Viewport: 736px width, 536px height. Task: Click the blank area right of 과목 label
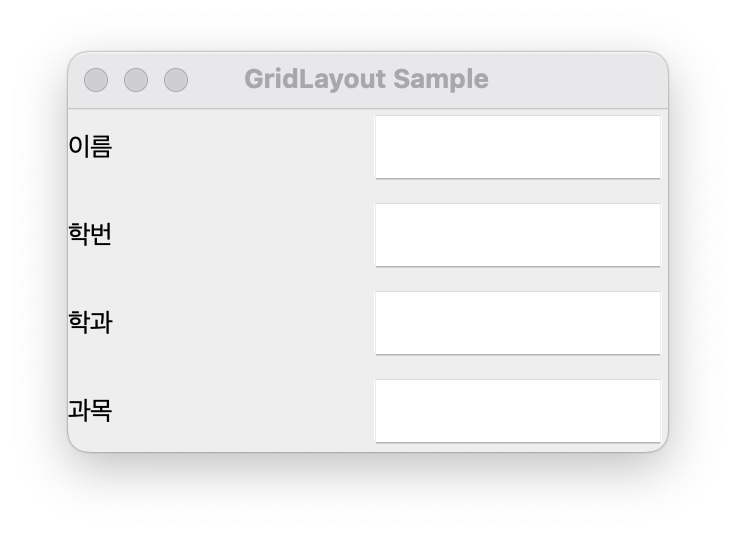pyautogui.click(x=242, y=410)
